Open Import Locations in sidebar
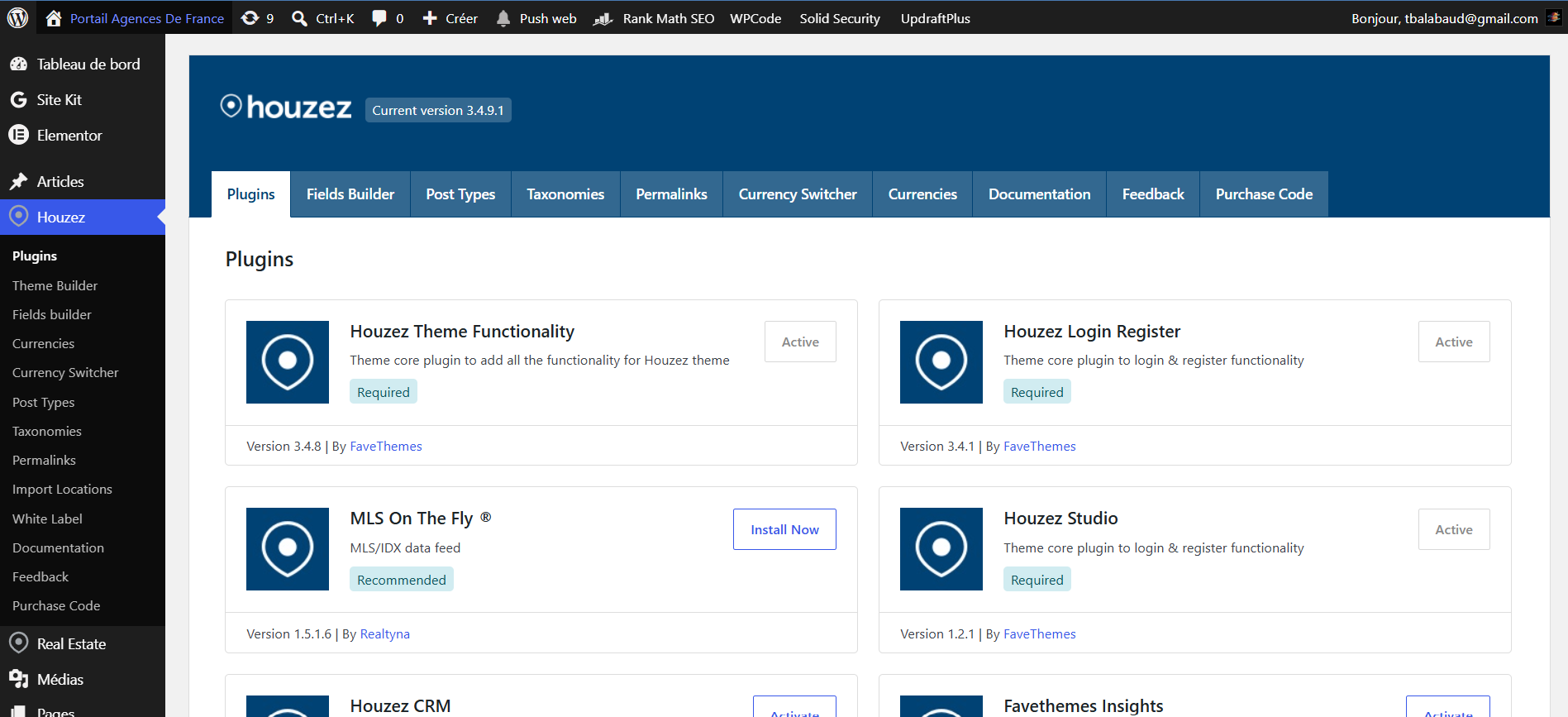 point(62,489)
